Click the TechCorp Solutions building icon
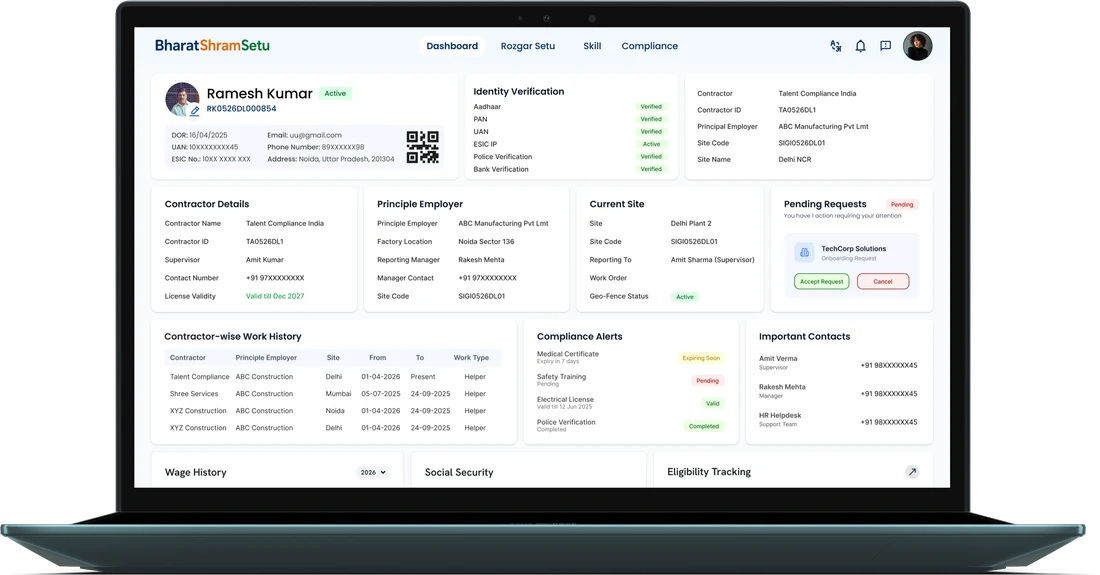The width and height of the screenshot is (1100, 575). 804,252
